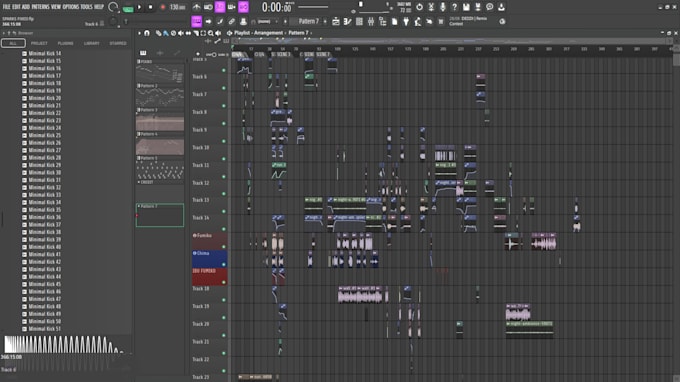Select the select tool in playlist toolbar
Screen dimensions: 680x382
[x=203, y=33]
